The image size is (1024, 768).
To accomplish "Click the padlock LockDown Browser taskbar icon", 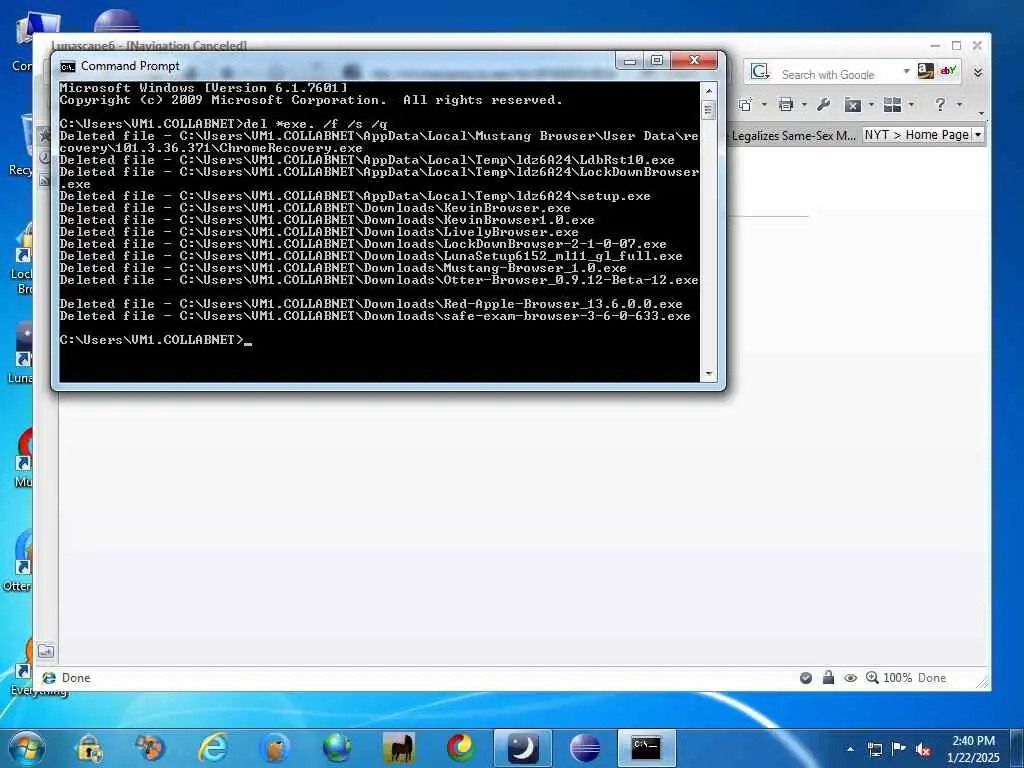I will [88, 748].
